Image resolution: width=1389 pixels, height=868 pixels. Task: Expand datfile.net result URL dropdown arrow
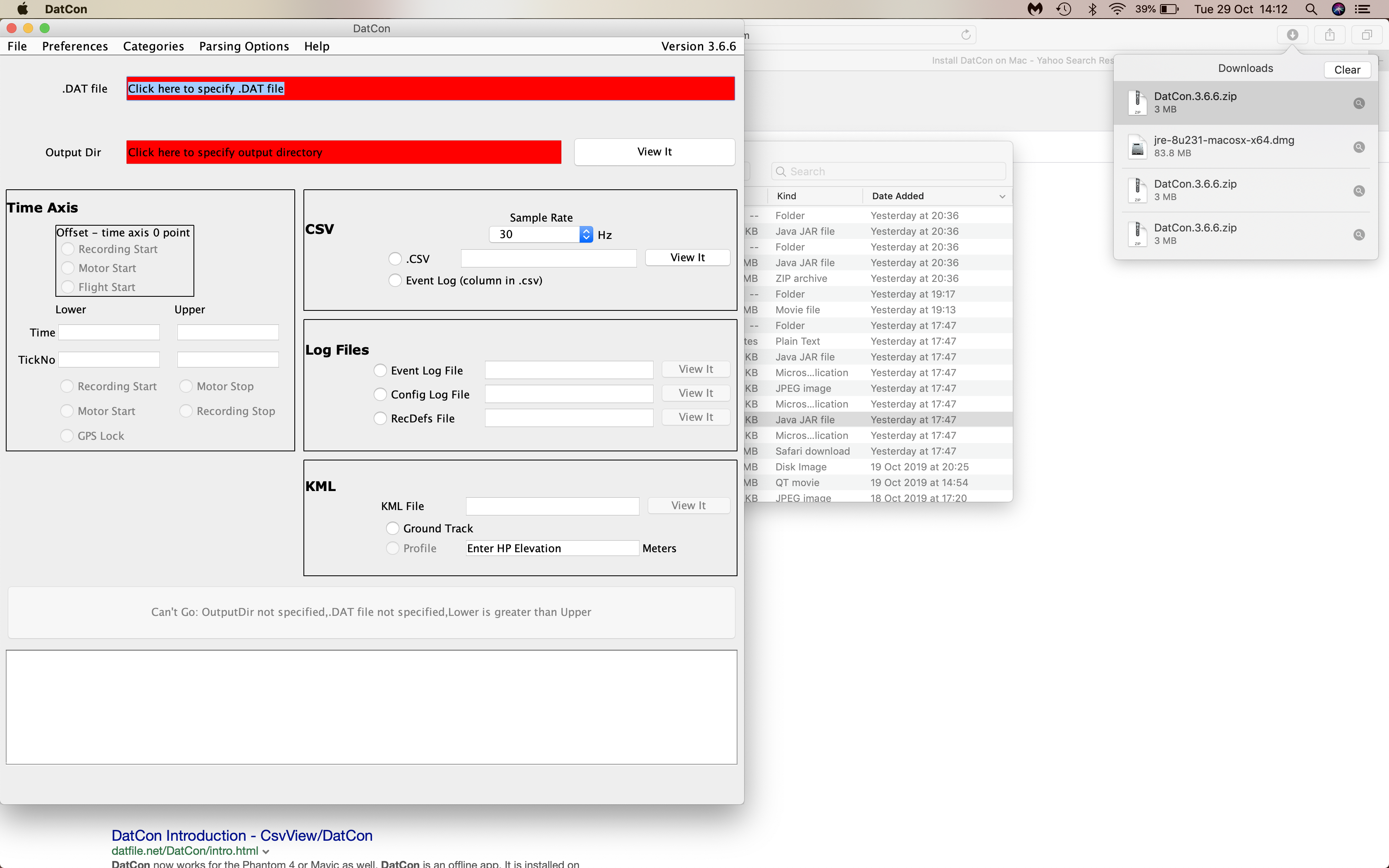pyautogui.click(x=266, y=851)
